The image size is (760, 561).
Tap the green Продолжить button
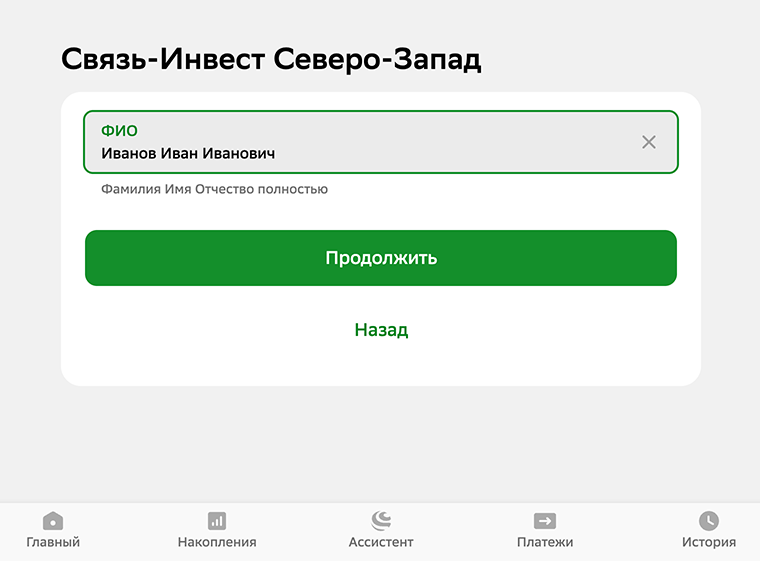point(381,258)
